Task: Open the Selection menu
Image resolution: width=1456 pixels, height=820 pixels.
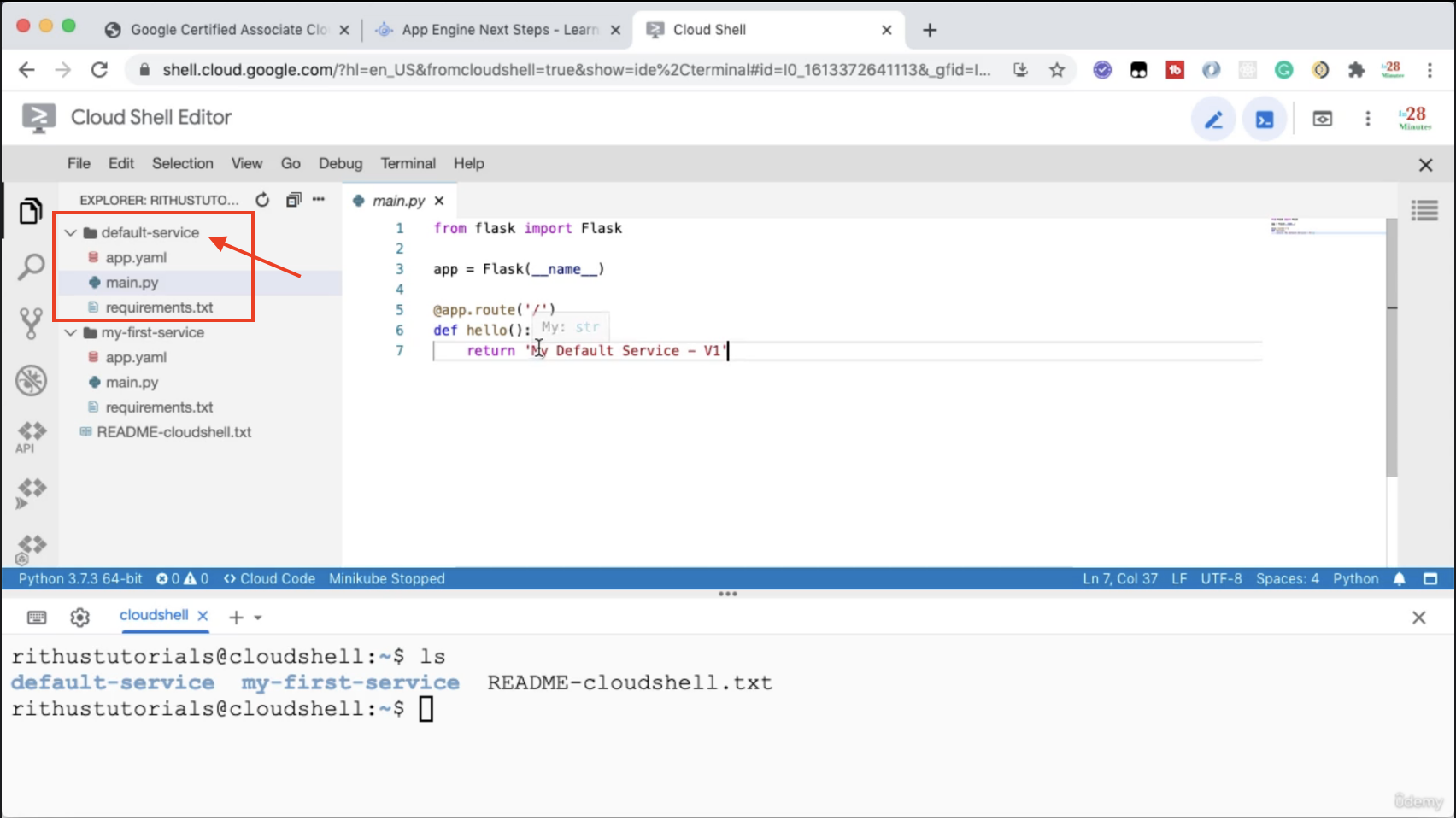Action: coord(183,164)
